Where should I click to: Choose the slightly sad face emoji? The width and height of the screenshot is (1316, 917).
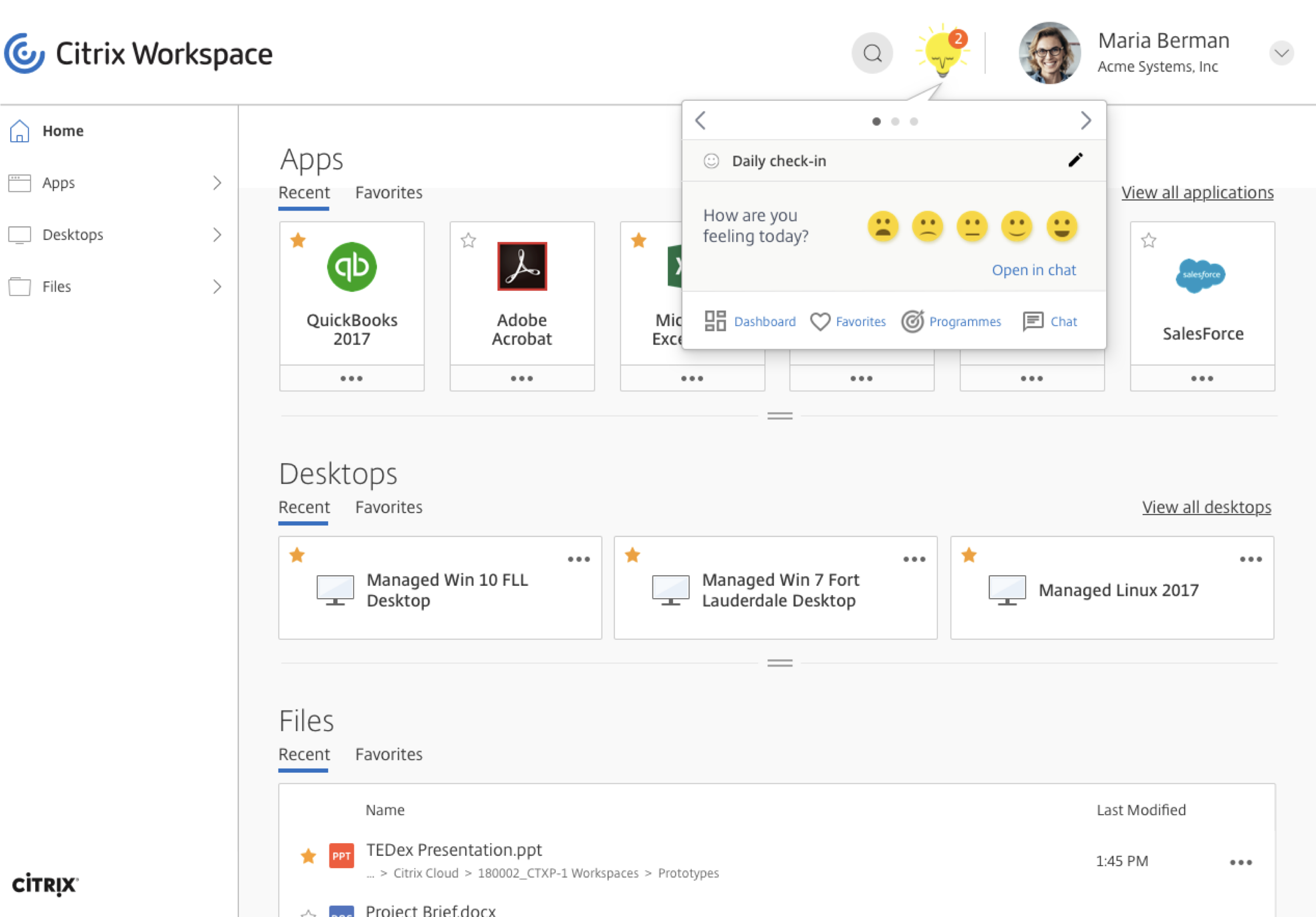click(x=928, y=226)
